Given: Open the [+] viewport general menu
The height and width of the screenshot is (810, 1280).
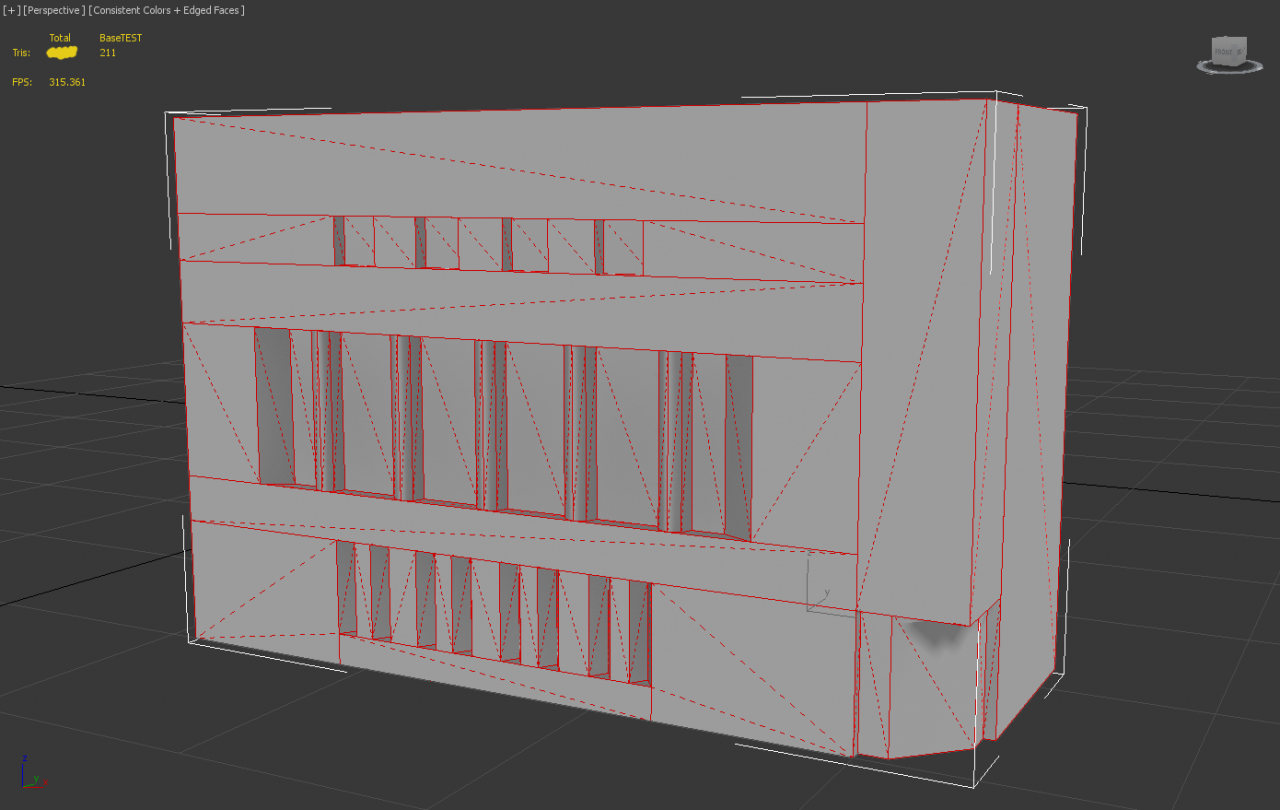Looking at the screenshot, I should [x=11, y=10].
